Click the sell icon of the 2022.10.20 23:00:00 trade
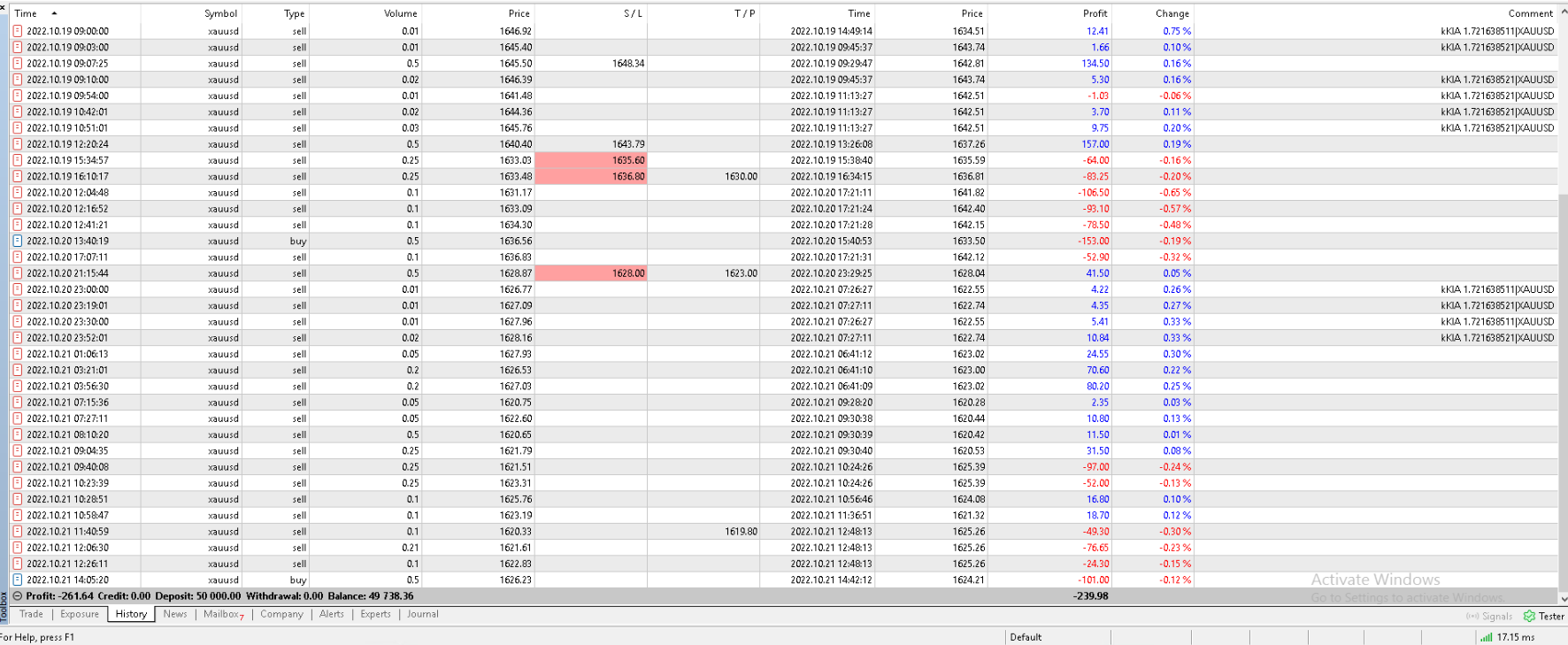 [x=17, y=289]
